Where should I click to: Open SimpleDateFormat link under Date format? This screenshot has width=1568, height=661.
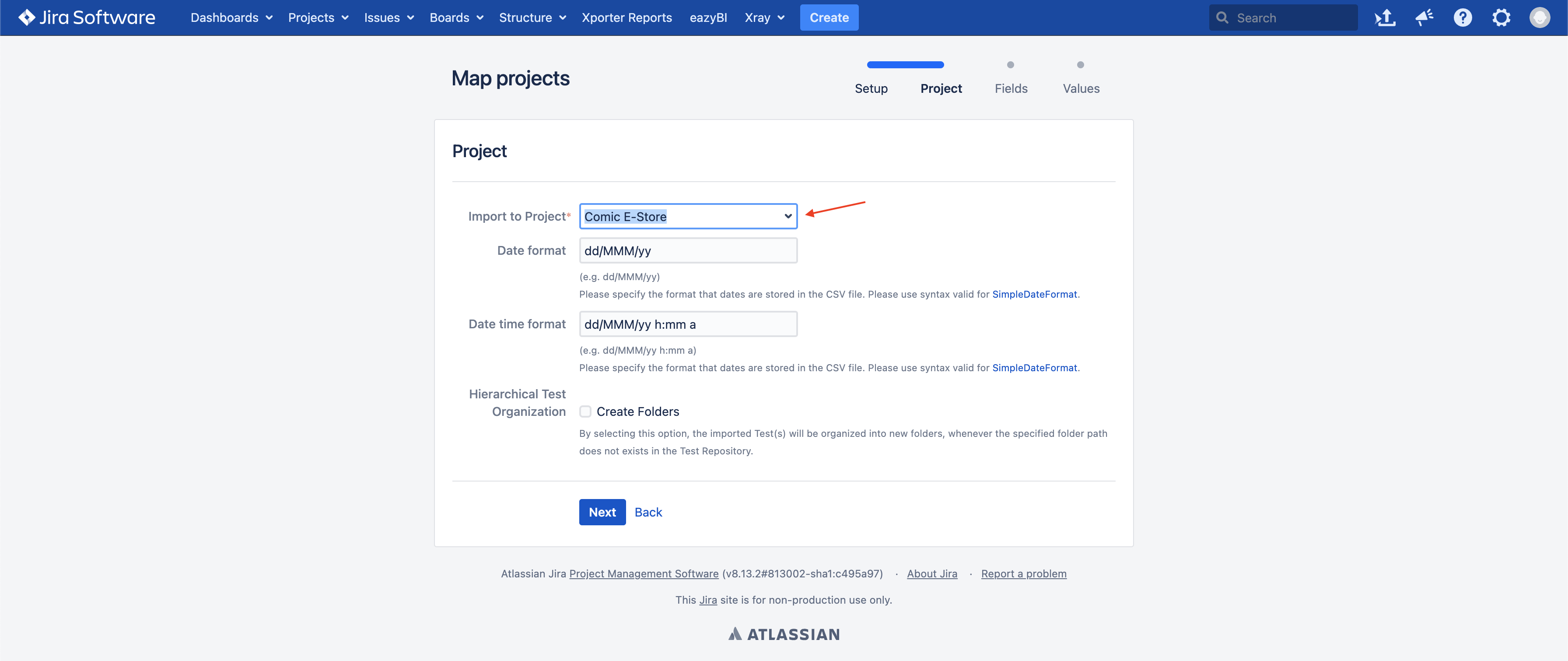(1034, 294)
